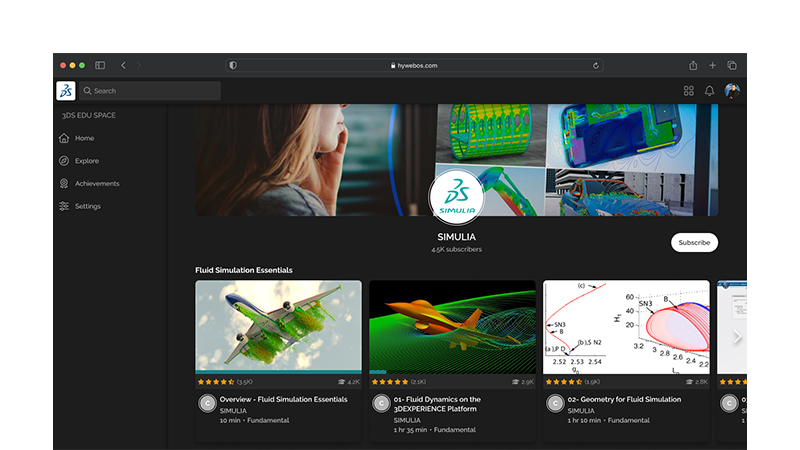This screenshot has width=800, height=450.
Task: Click '1 hr 35 min • Fundamental' text
Action: pyautogui.click(x=435, y=430)
